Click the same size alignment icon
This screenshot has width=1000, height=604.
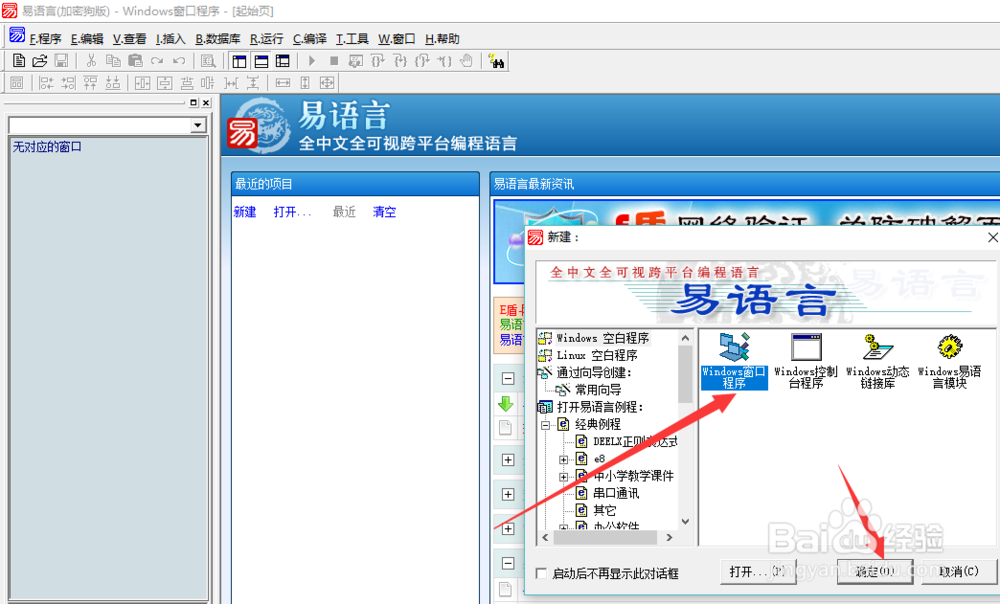[x=327, y=83]
